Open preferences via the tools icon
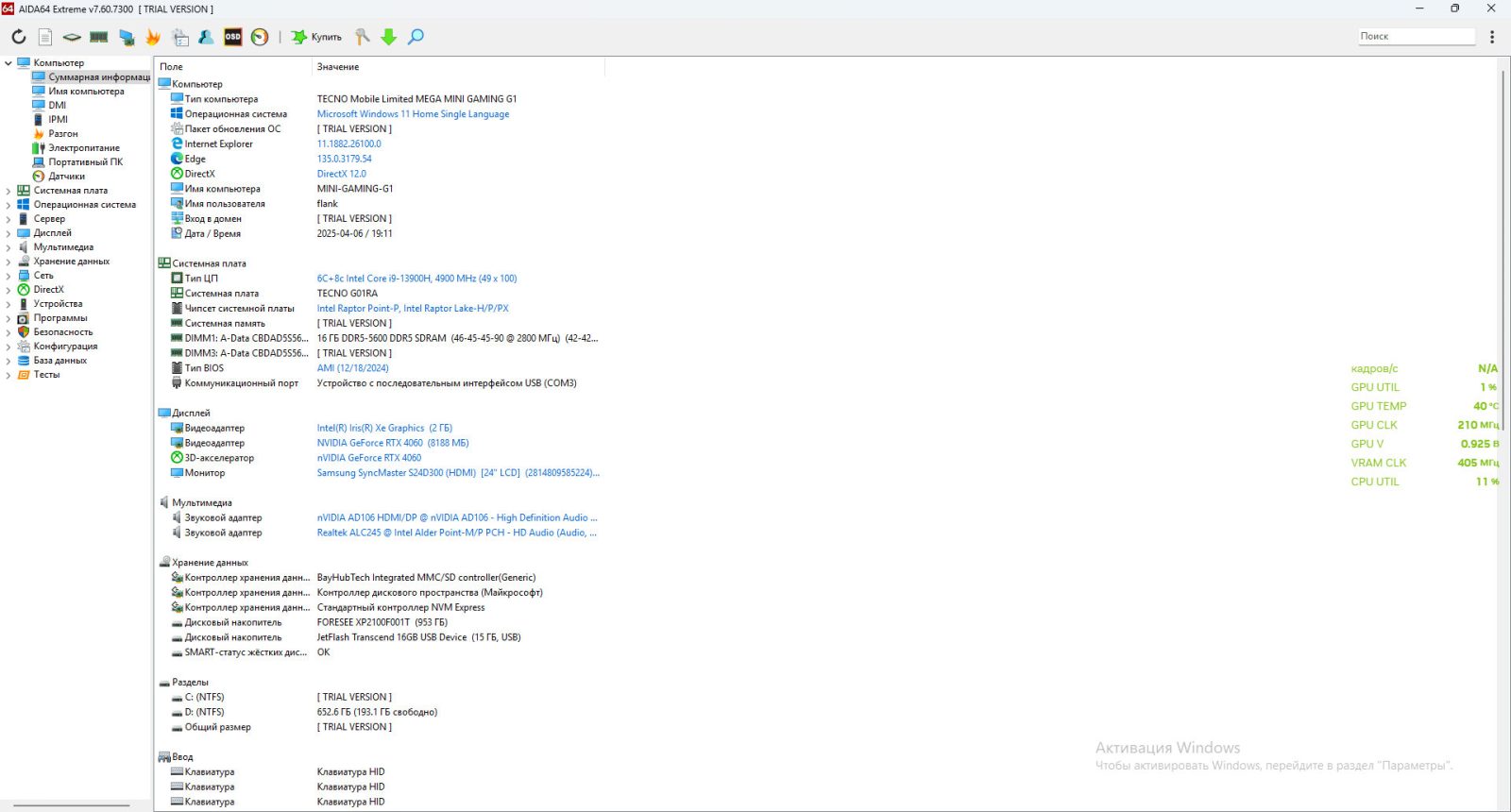1511x812 pixels. point(362,37)
